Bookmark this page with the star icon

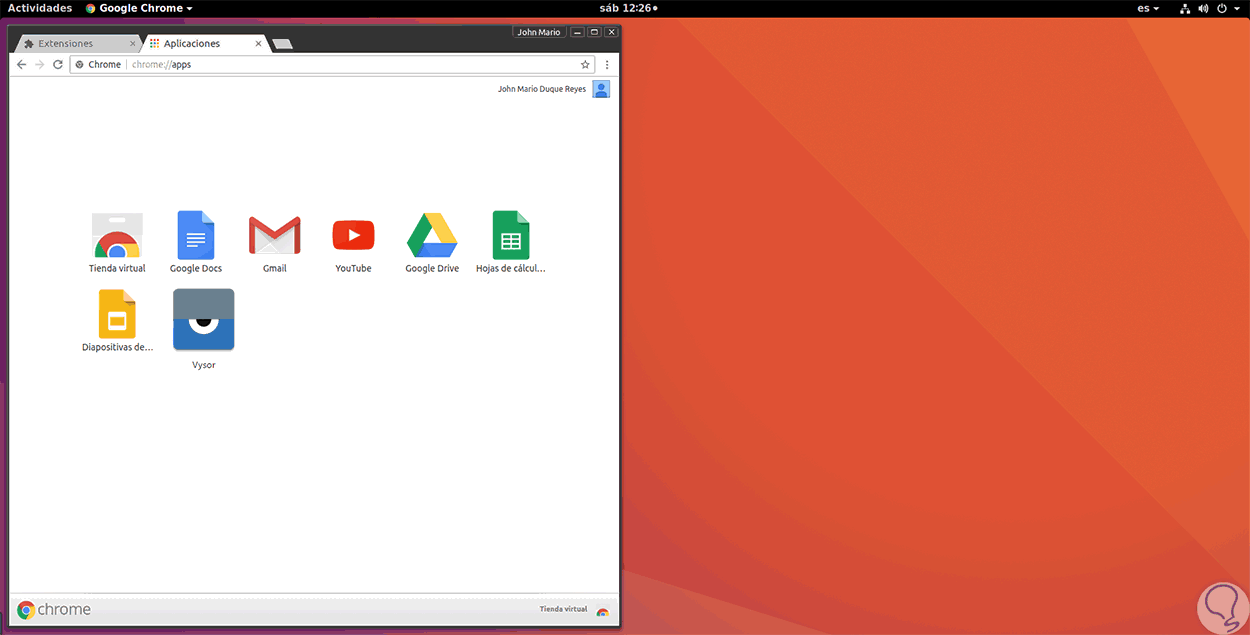pyautogui.click(x=586, y=64)
